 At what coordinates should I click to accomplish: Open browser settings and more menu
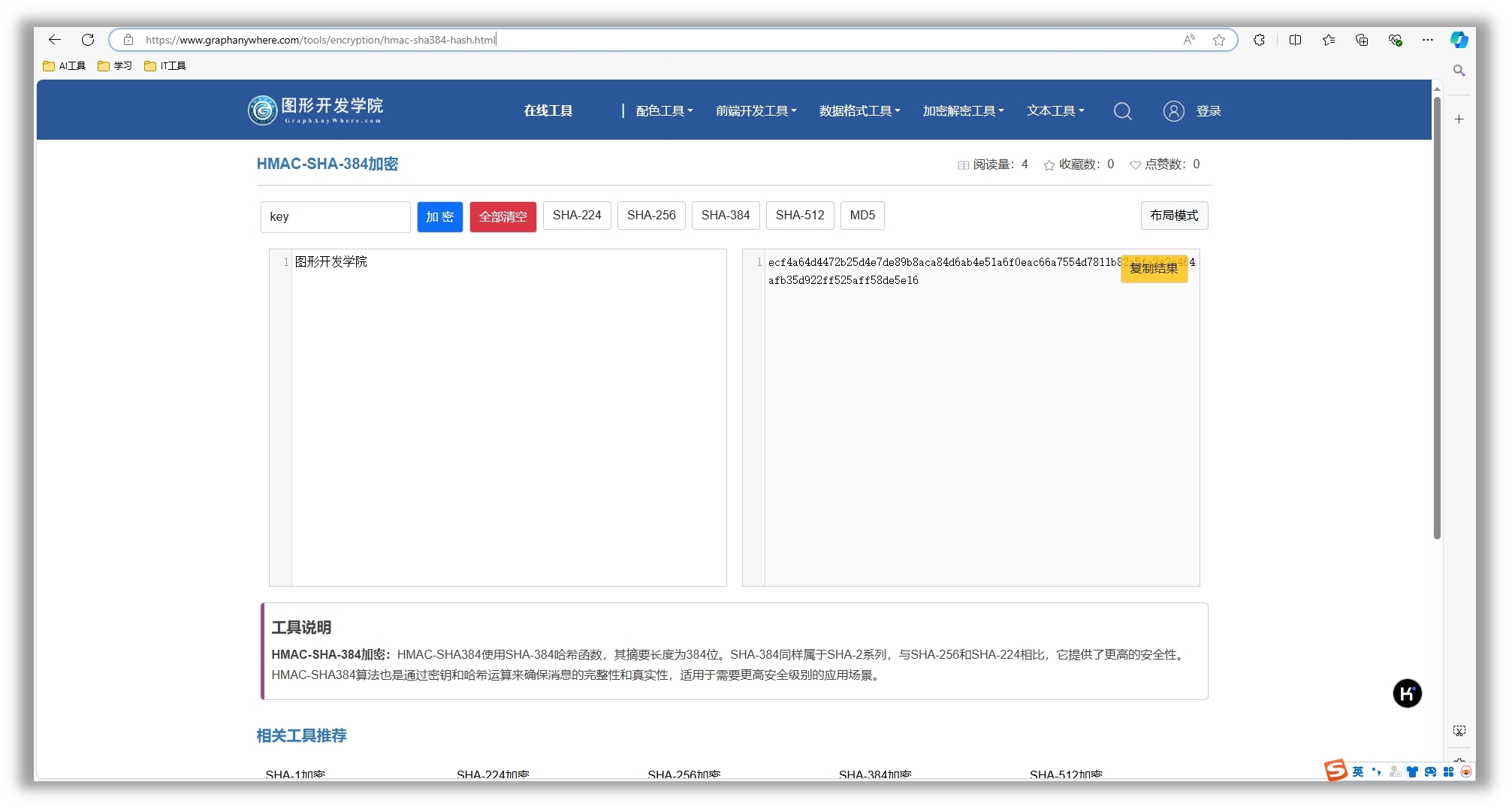click(x=1428, y=40)
